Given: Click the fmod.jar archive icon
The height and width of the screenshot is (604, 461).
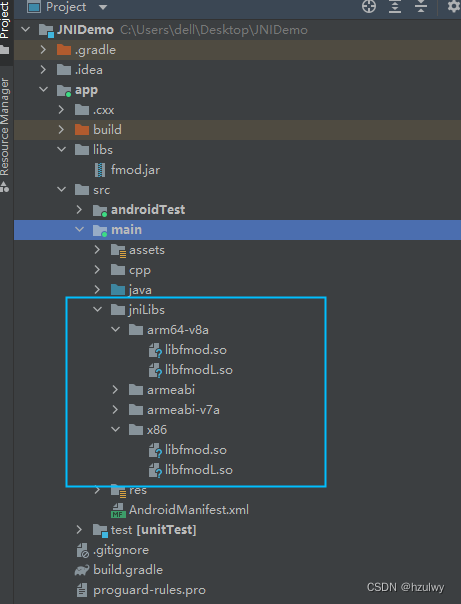Looking at the screenshot, I should pyautogui.click(x=100, y=170).
